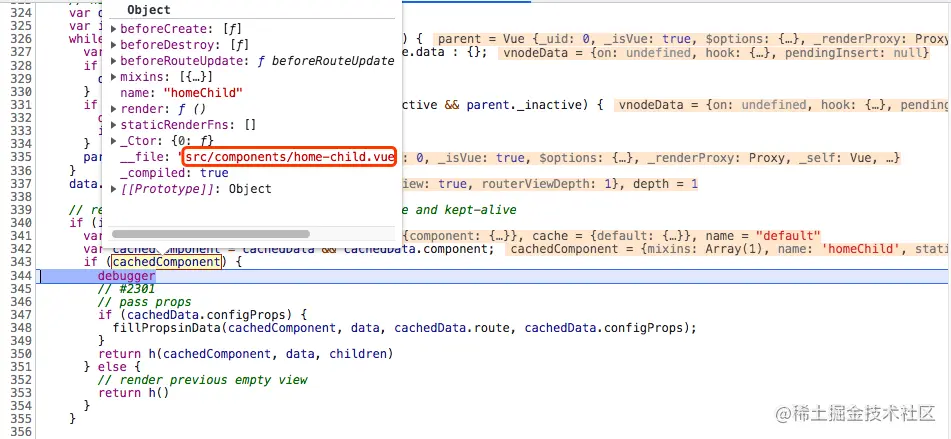Set breakpoint on line number 353
Viewport: 951px width, 439px height.
click(x=21, y=393)
